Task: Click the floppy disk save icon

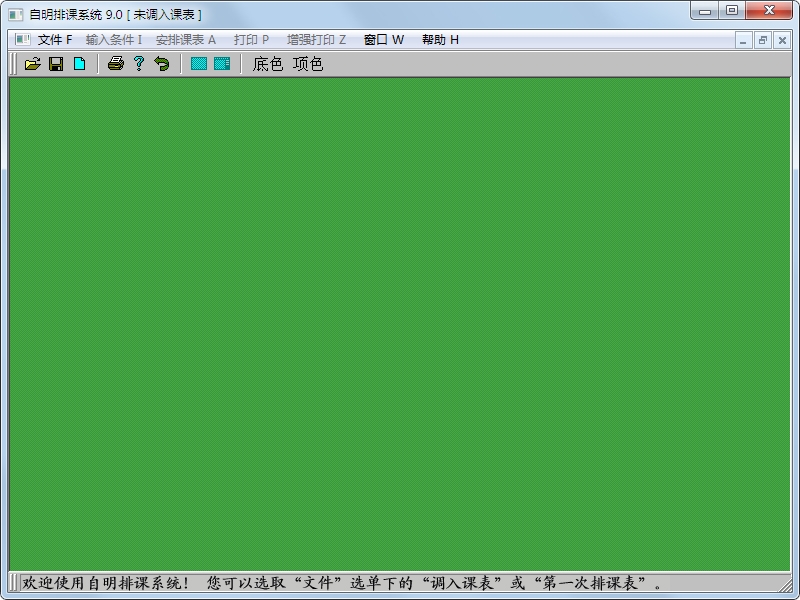Action: pyautogui.click(x=56, y=64)
